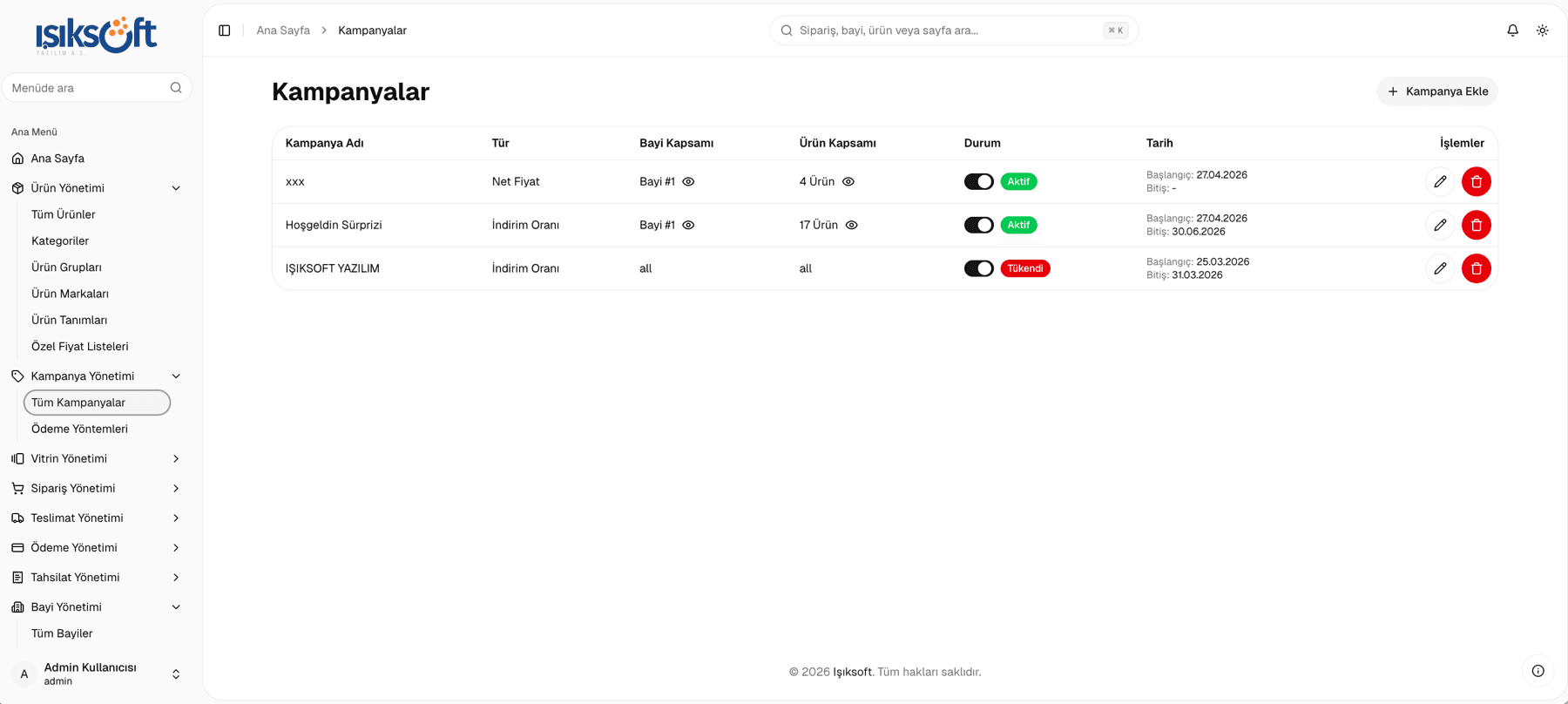Click the Işıksoft link in the footer
The width and height of the screenshot is (1568, 704).
(852, 672)
